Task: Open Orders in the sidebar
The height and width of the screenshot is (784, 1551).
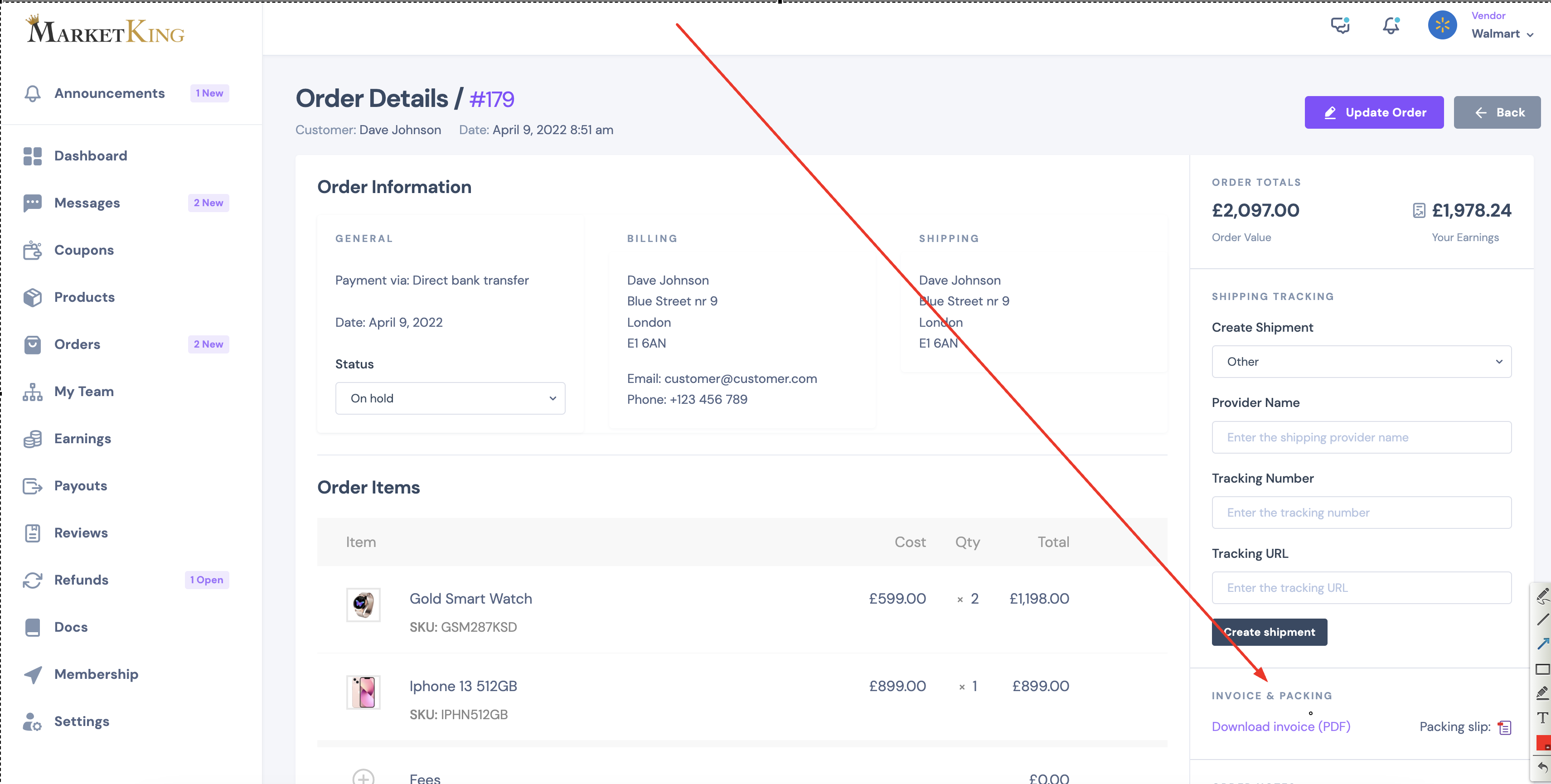Action: pyautogui.click(x=77, y=344)
